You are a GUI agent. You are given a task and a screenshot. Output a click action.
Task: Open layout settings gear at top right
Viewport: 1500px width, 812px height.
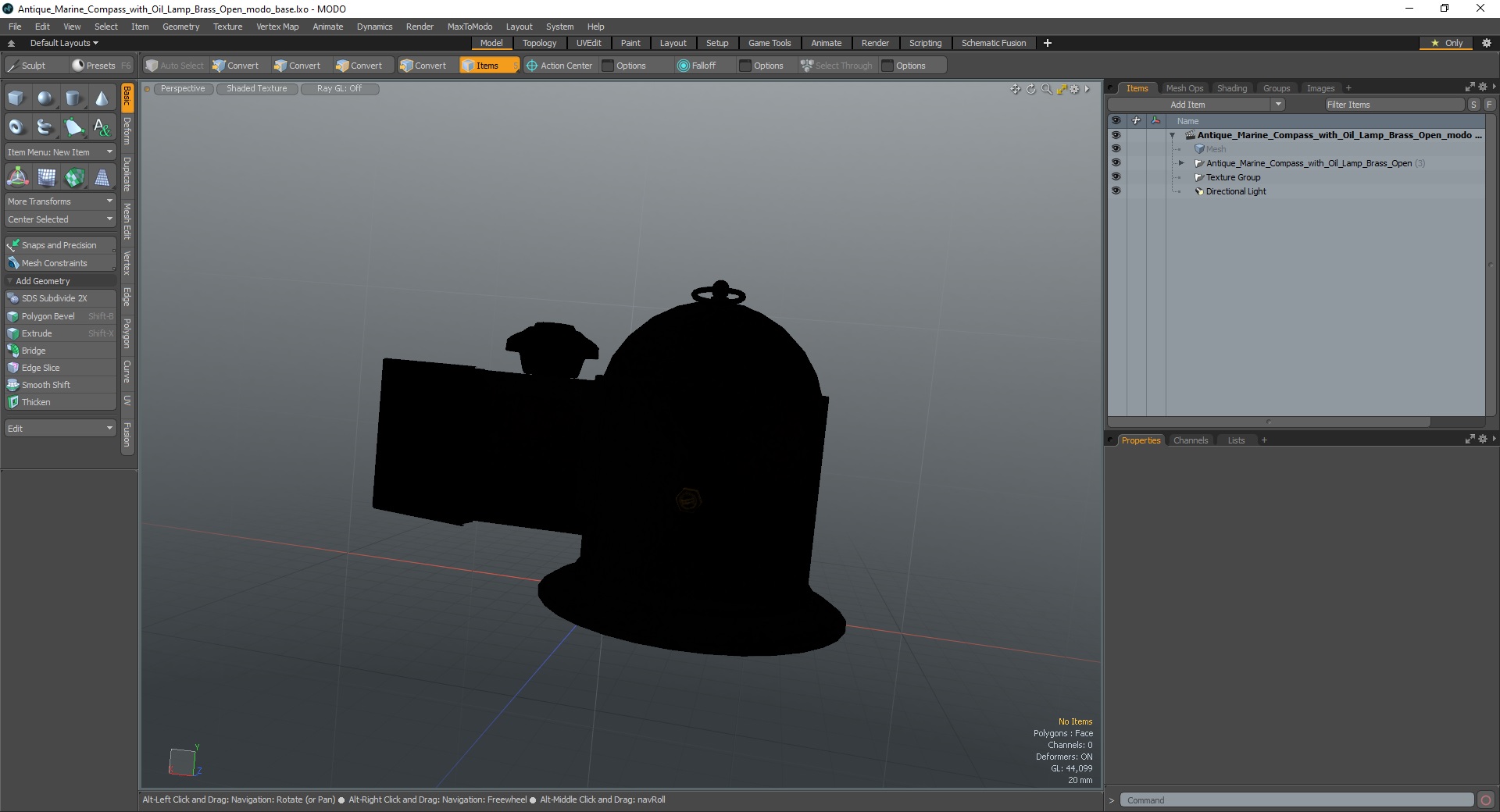pyautogui.click(x=1487, y=43)
